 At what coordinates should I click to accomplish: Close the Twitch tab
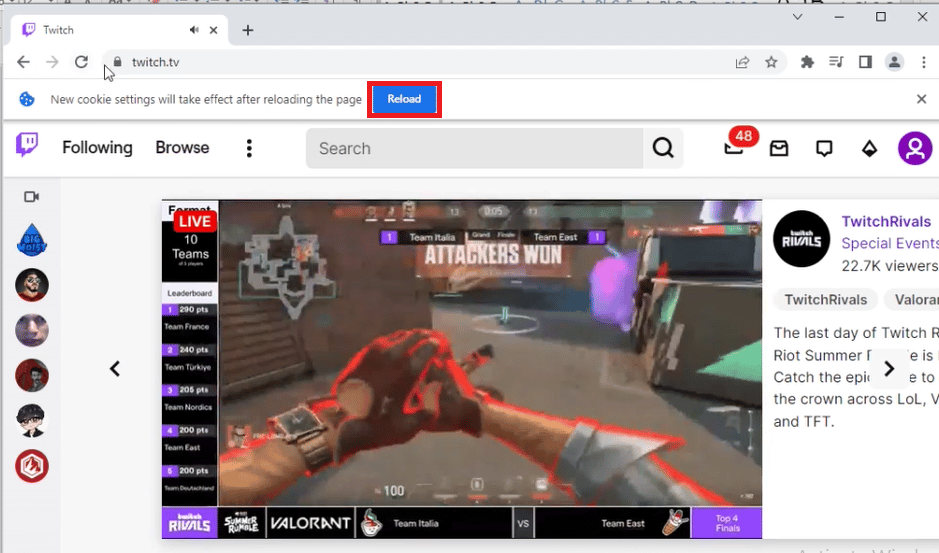pyautogui.click(x=213, y=30)
